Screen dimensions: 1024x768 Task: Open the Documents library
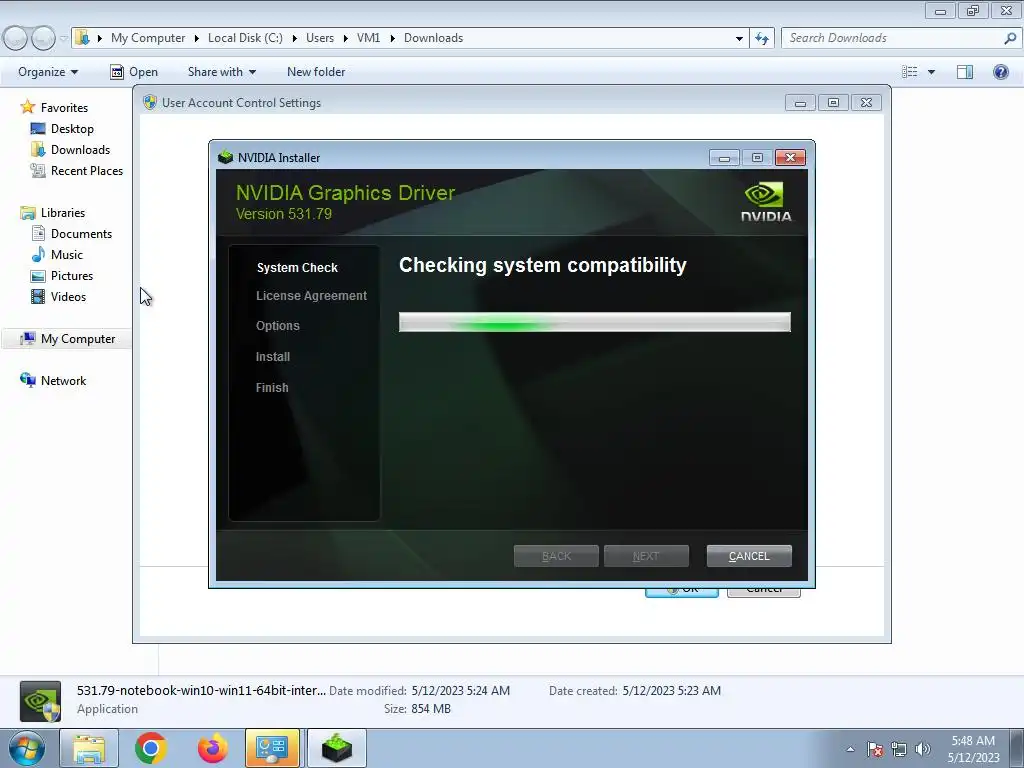(81, 234)
